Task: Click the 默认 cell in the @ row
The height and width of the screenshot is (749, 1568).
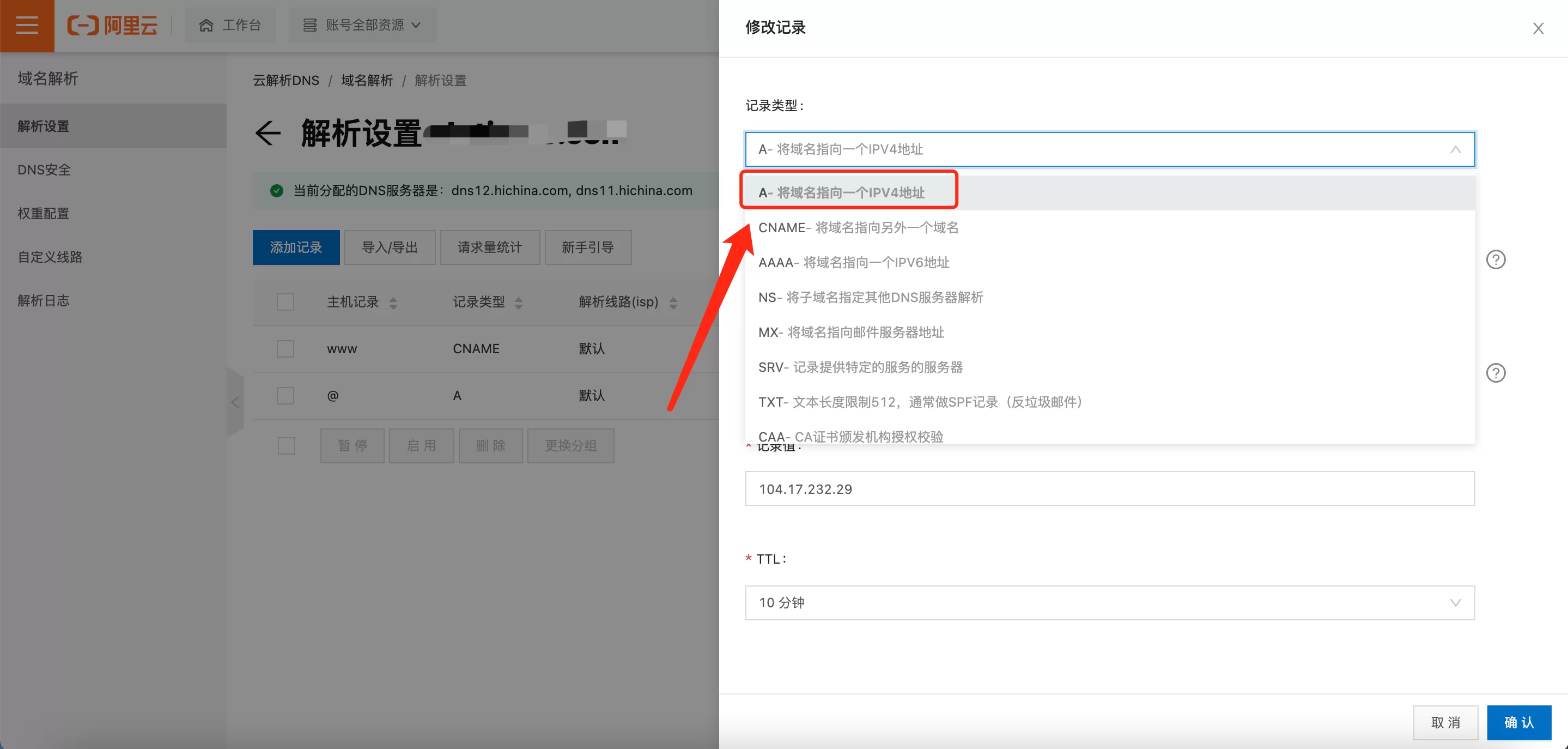Action: pyautogui.click(x=592, y=396)
